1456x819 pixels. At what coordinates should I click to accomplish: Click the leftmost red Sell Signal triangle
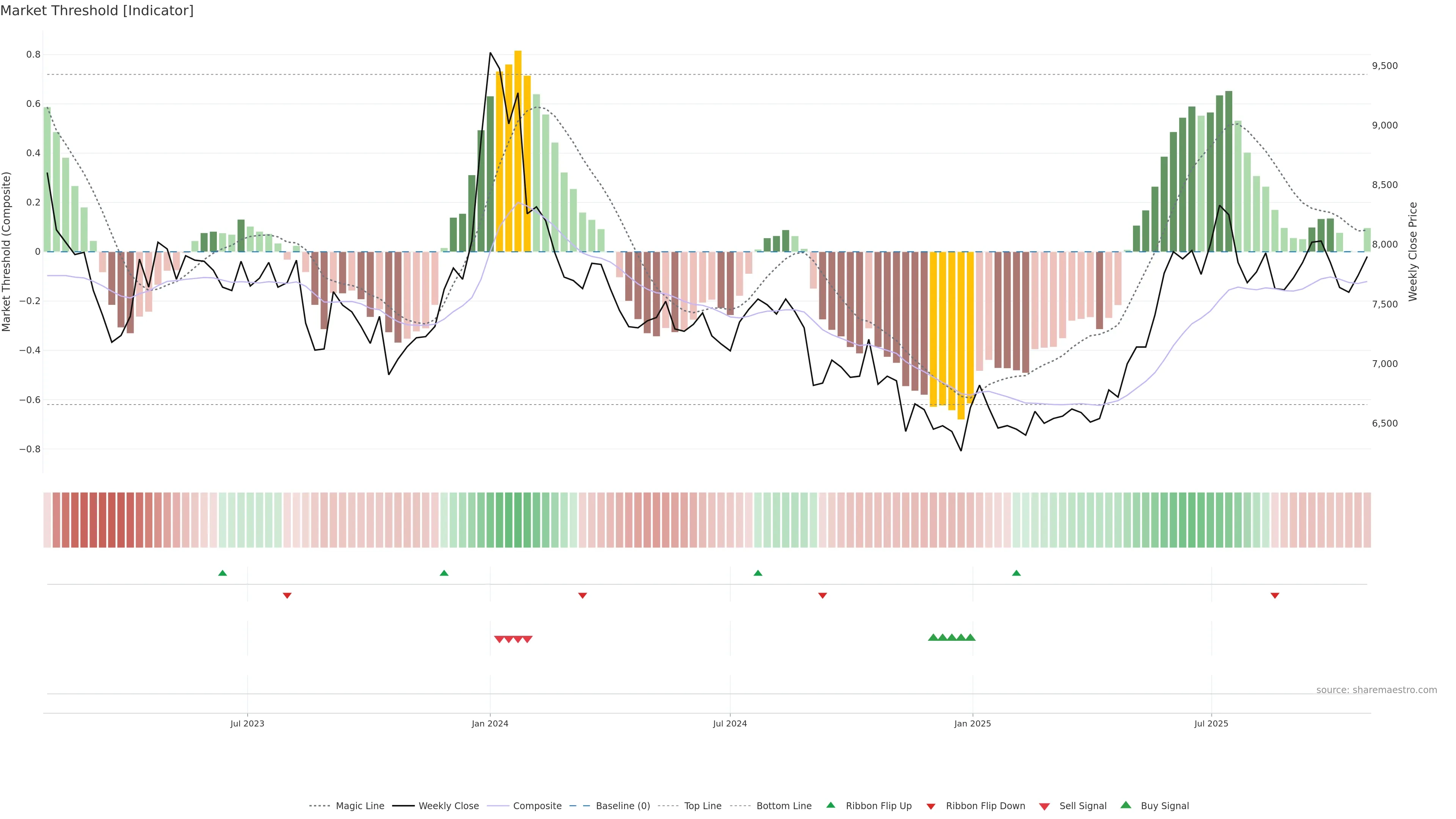tap(499, 639)
